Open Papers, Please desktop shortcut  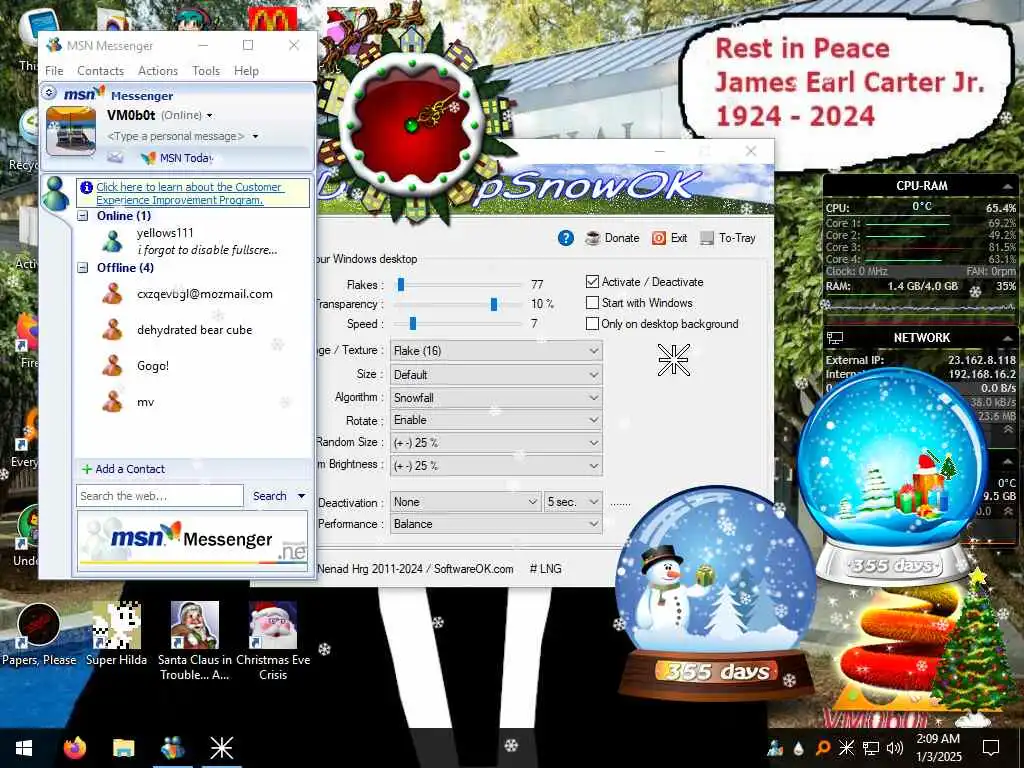(x=39, y=635)
